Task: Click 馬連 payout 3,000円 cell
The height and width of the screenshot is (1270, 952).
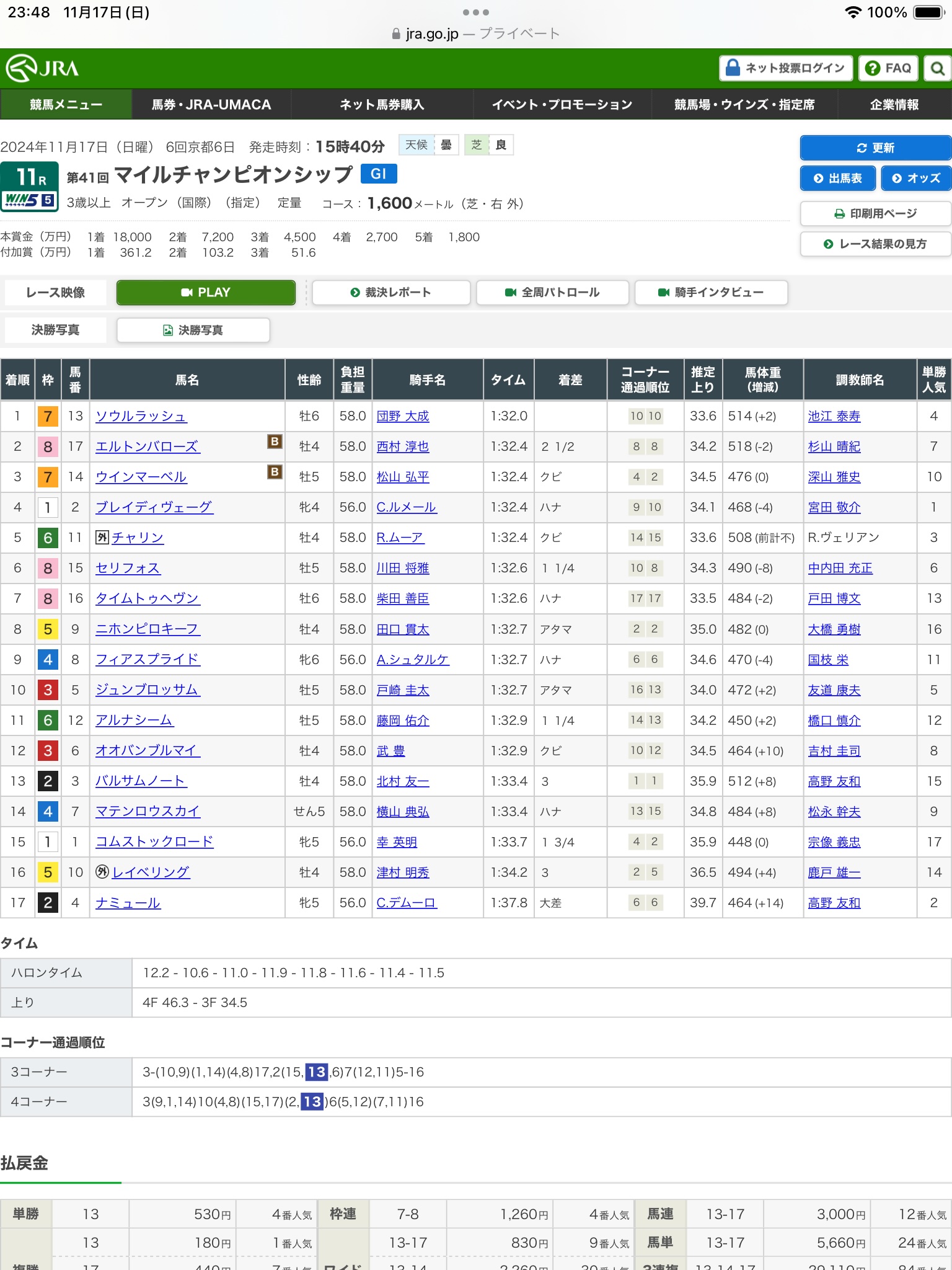Action: 817,1214
